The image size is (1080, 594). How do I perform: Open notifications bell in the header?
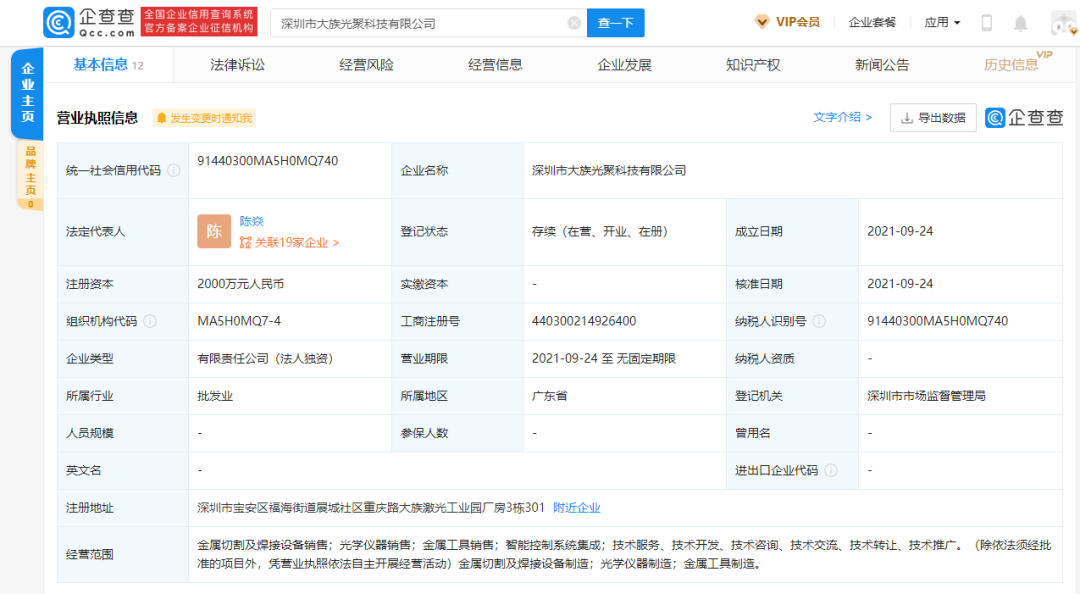(x=1020, y=23)
